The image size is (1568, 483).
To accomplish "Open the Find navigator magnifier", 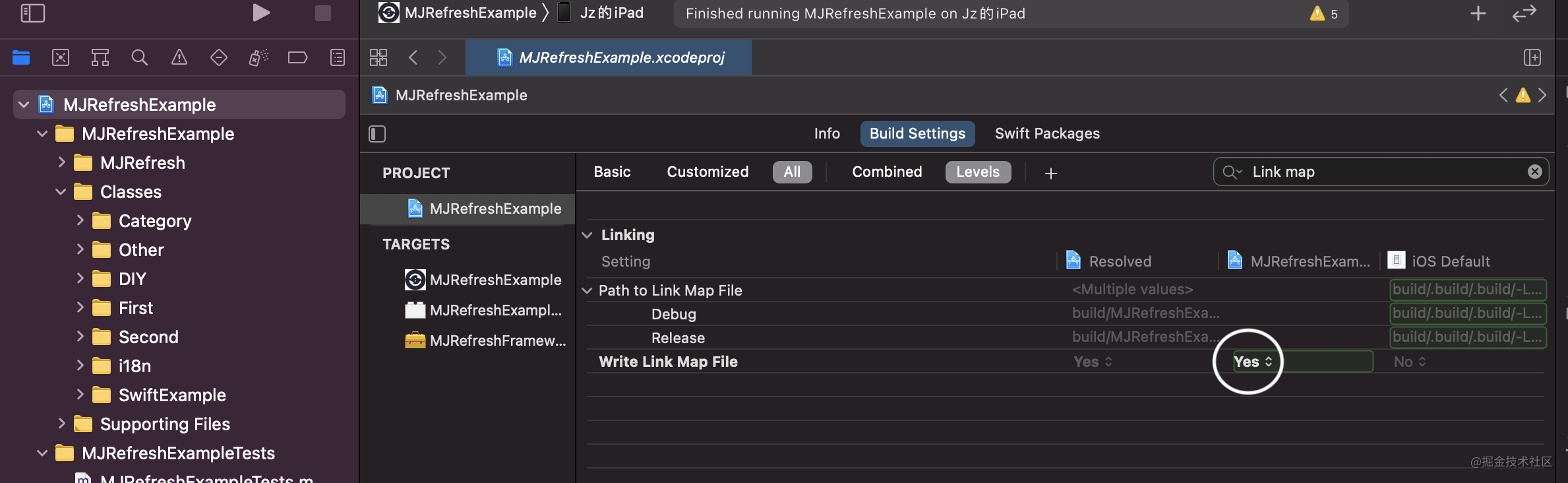I will tap(140, 58).
